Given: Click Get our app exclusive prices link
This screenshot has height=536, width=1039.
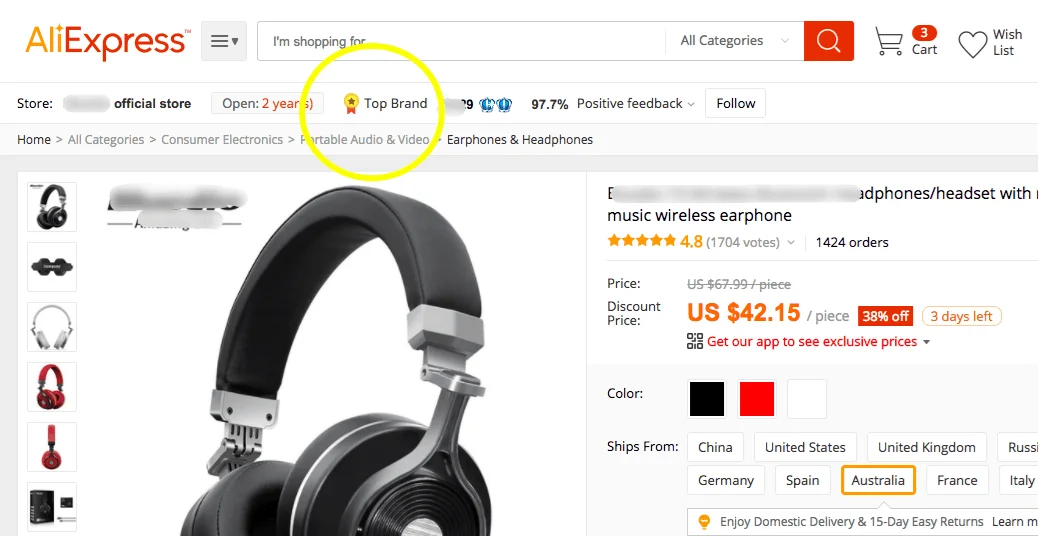Looking at the screenshot, I should click(812, 342).
